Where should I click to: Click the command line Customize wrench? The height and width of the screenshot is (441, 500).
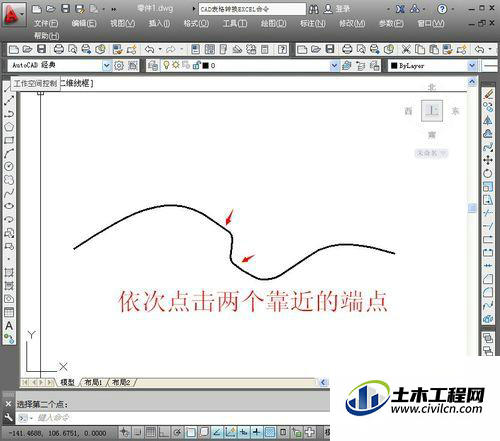(8, 417)
